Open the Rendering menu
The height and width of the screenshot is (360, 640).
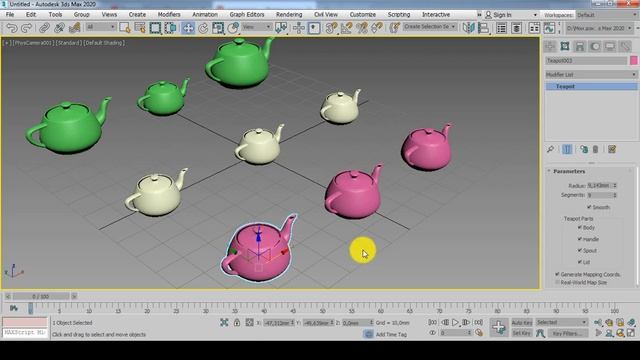click(289, 15)
